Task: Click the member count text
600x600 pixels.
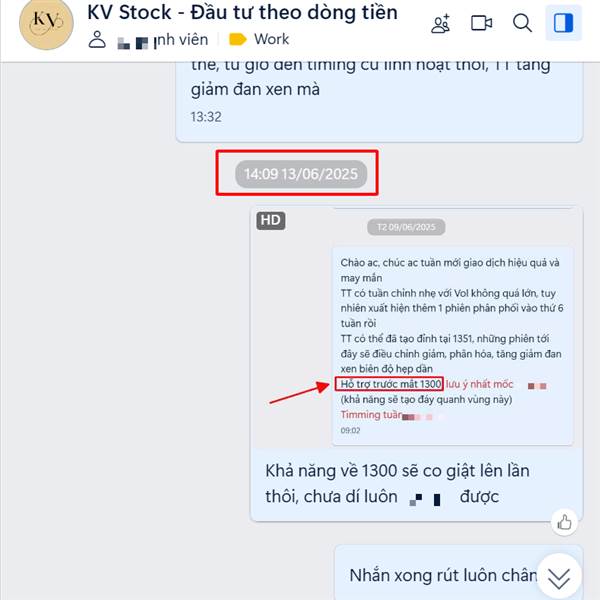Action: coord(163,40)
